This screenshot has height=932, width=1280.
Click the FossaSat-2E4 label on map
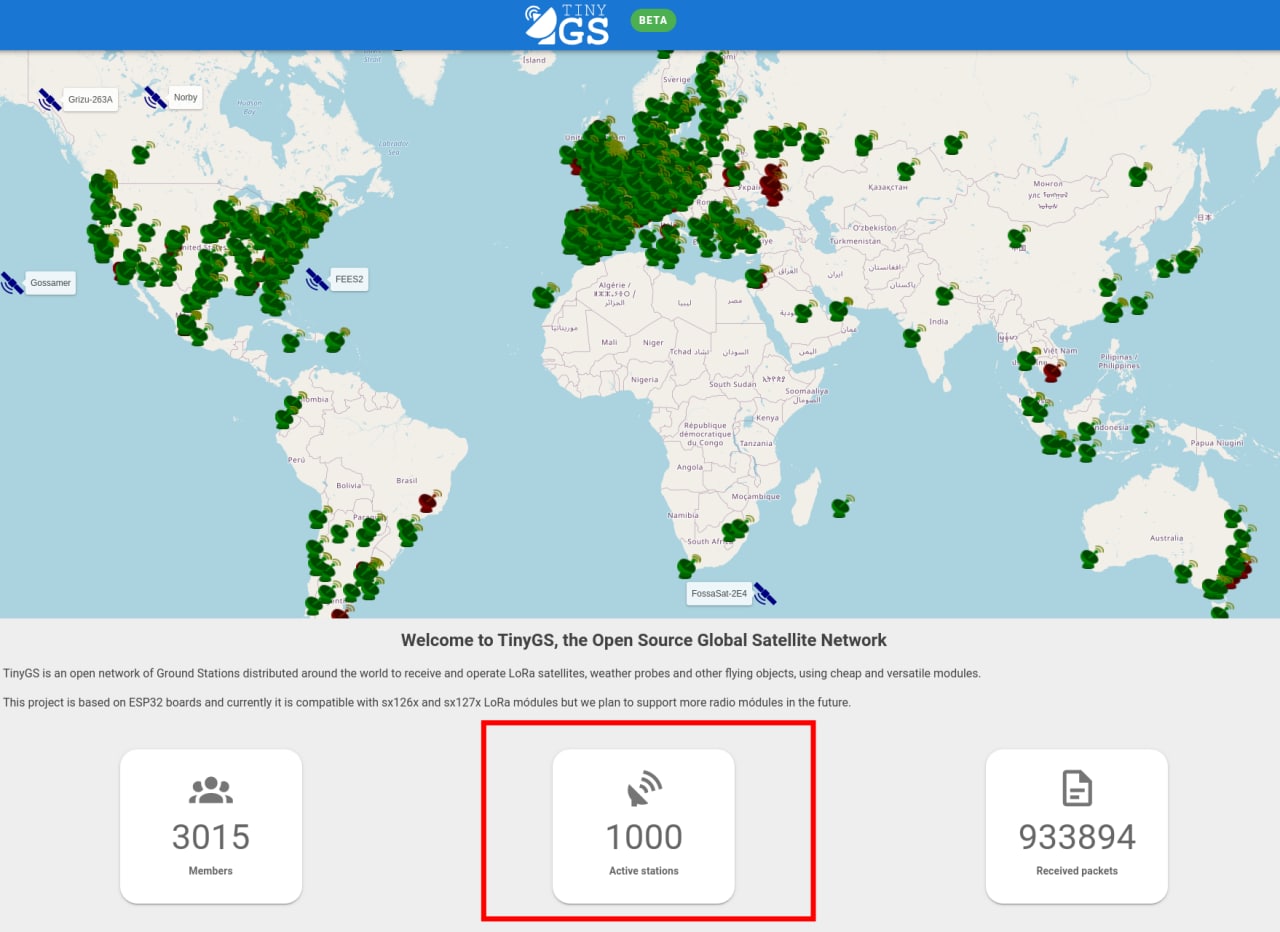coord(719,593)
